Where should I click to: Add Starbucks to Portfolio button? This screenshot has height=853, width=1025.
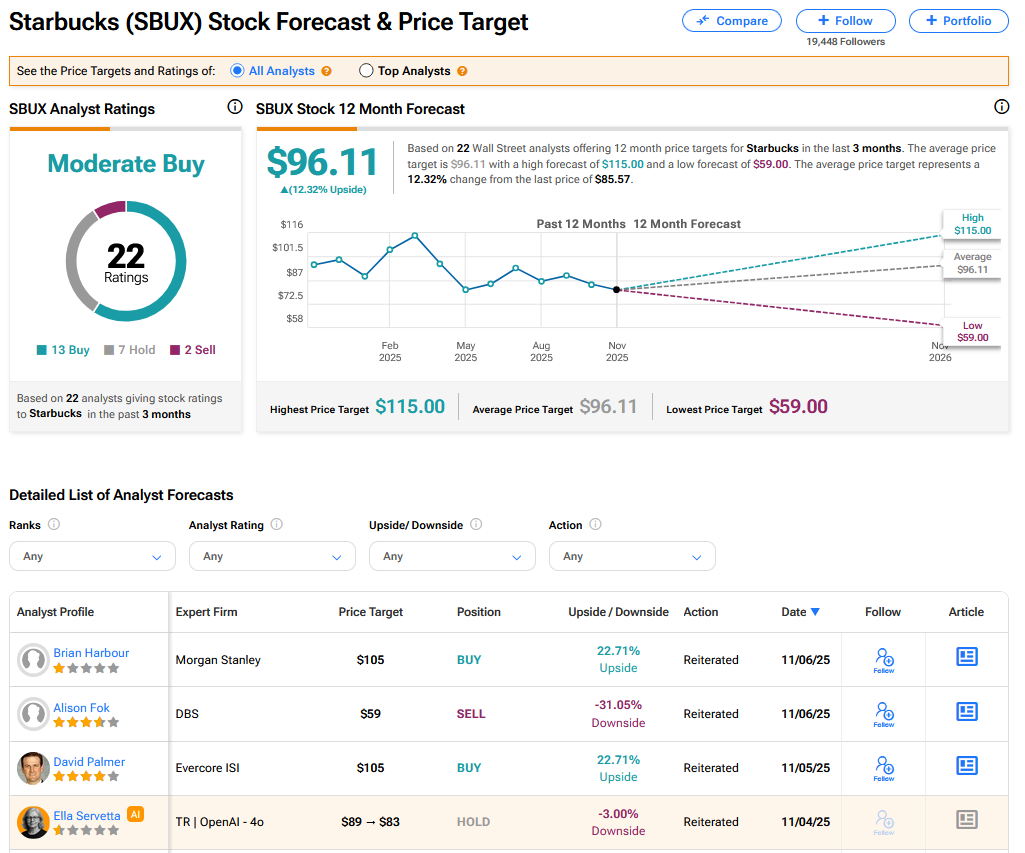[958, 21]
